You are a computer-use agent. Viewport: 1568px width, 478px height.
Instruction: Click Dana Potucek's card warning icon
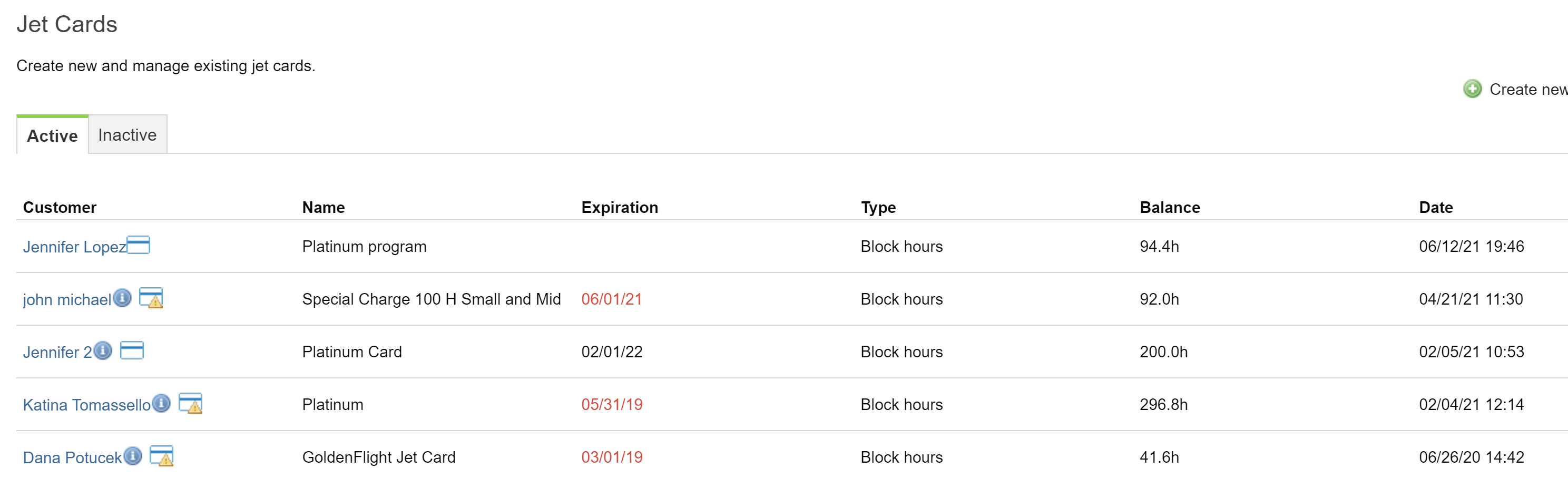coord(162,456)
